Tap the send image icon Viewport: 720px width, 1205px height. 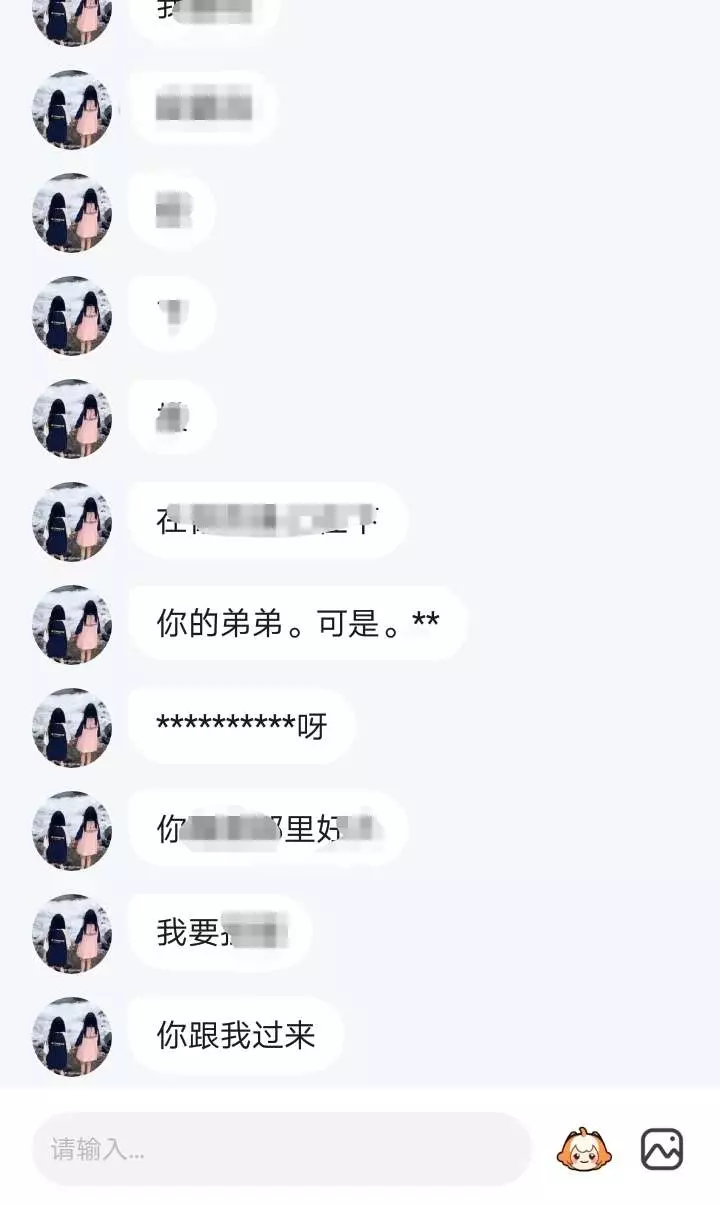662,1149
